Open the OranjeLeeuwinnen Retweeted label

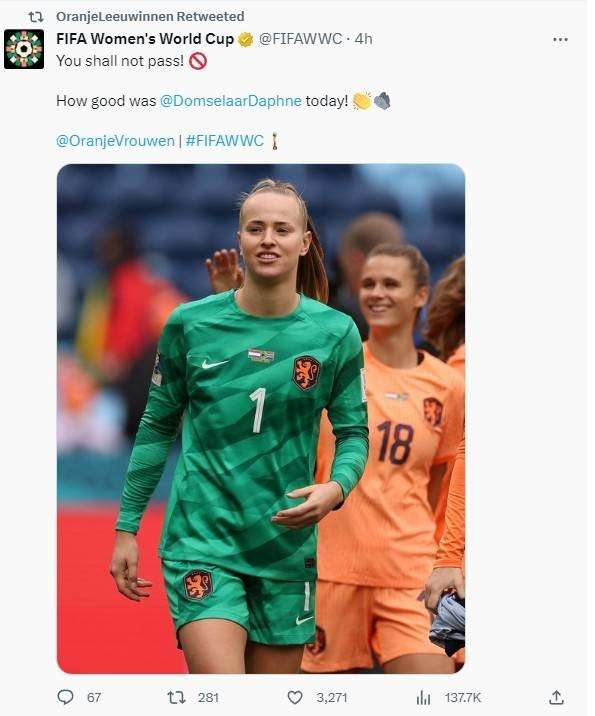click(x=150, y=16)
